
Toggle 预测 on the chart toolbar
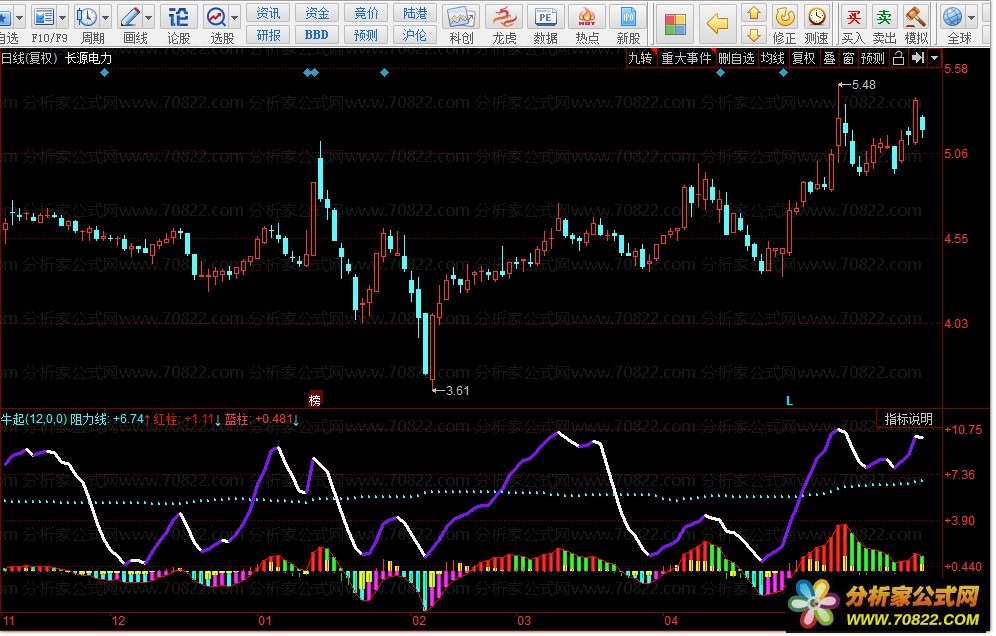click(873, 58)
